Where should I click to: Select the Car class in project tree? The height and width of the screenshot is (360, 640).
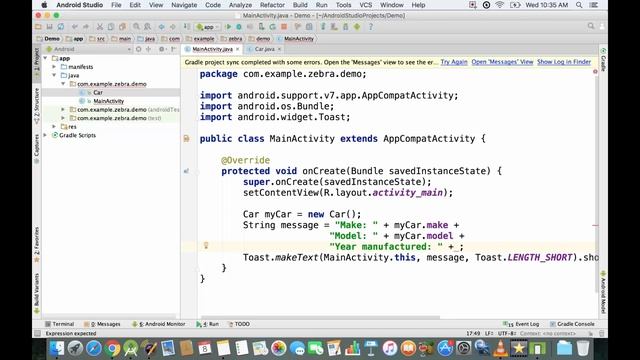point(98,92)
